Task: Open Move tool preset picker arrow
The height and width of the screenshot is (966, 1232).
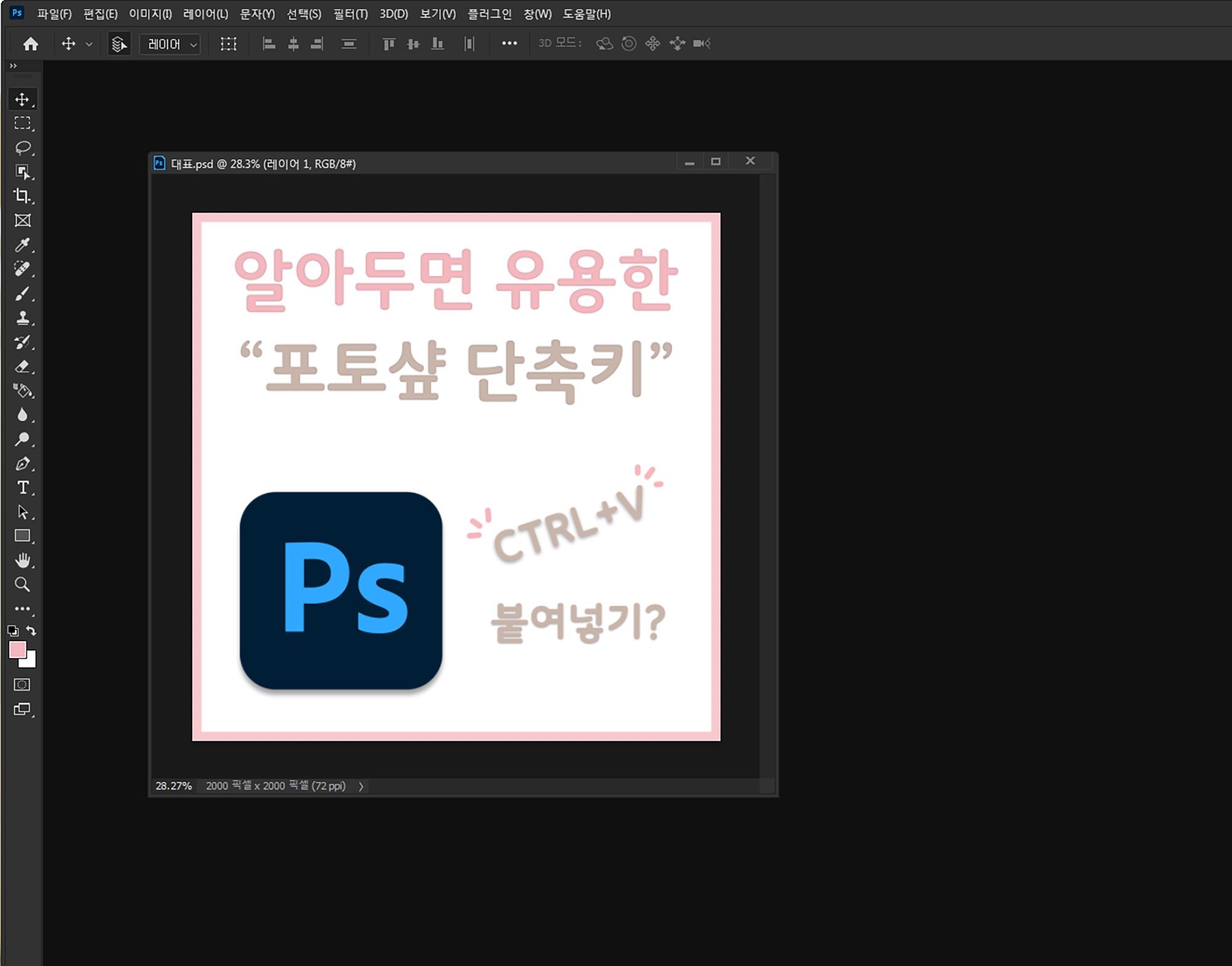Action: click(89, 44)
